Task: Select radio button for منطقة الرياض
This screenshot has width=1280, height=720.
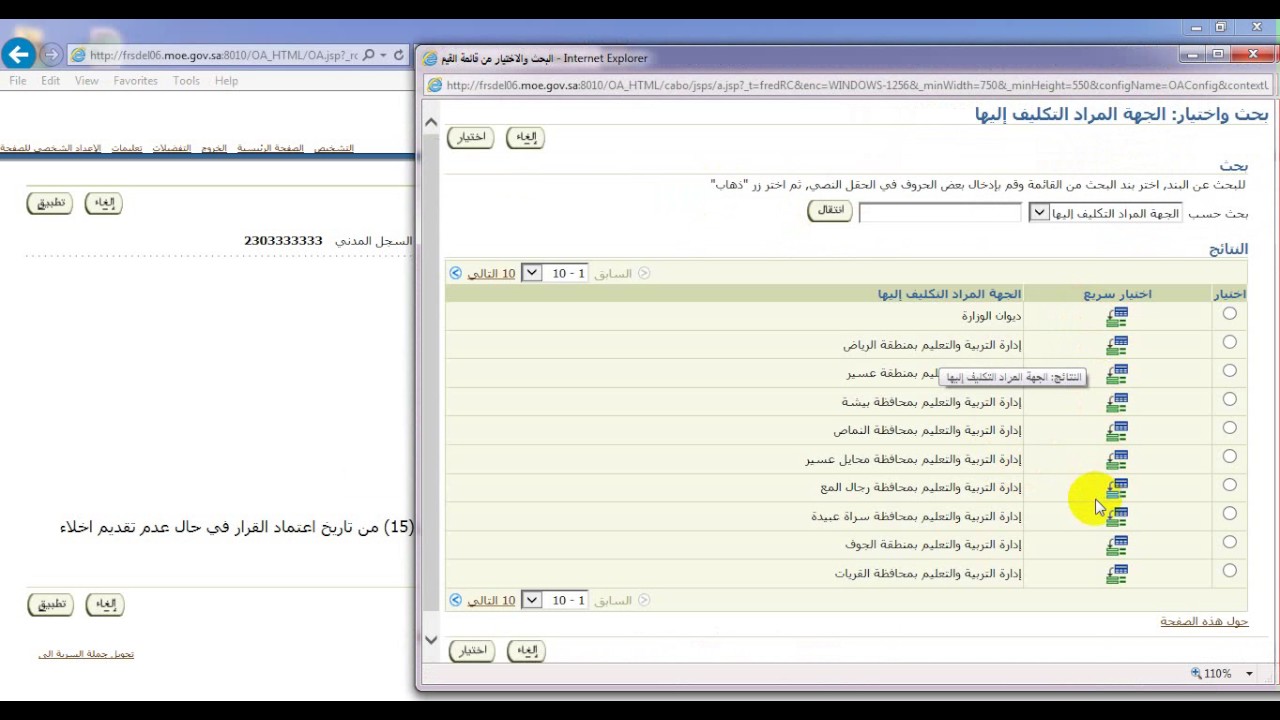Action: pyautogui.click(x=1229, y=342)
